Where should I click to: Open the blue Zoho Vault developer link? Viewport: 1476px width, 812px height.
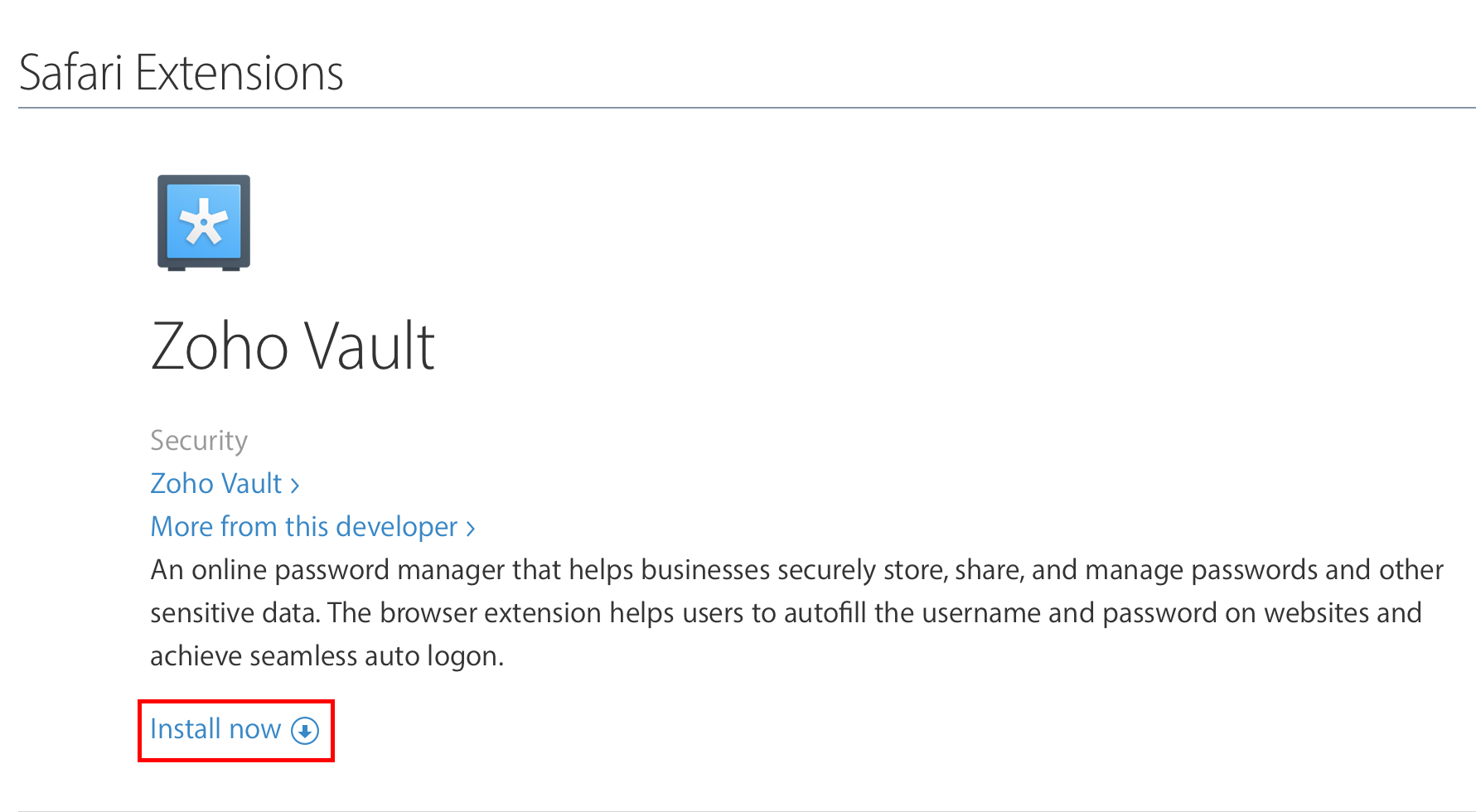point(216,483)
